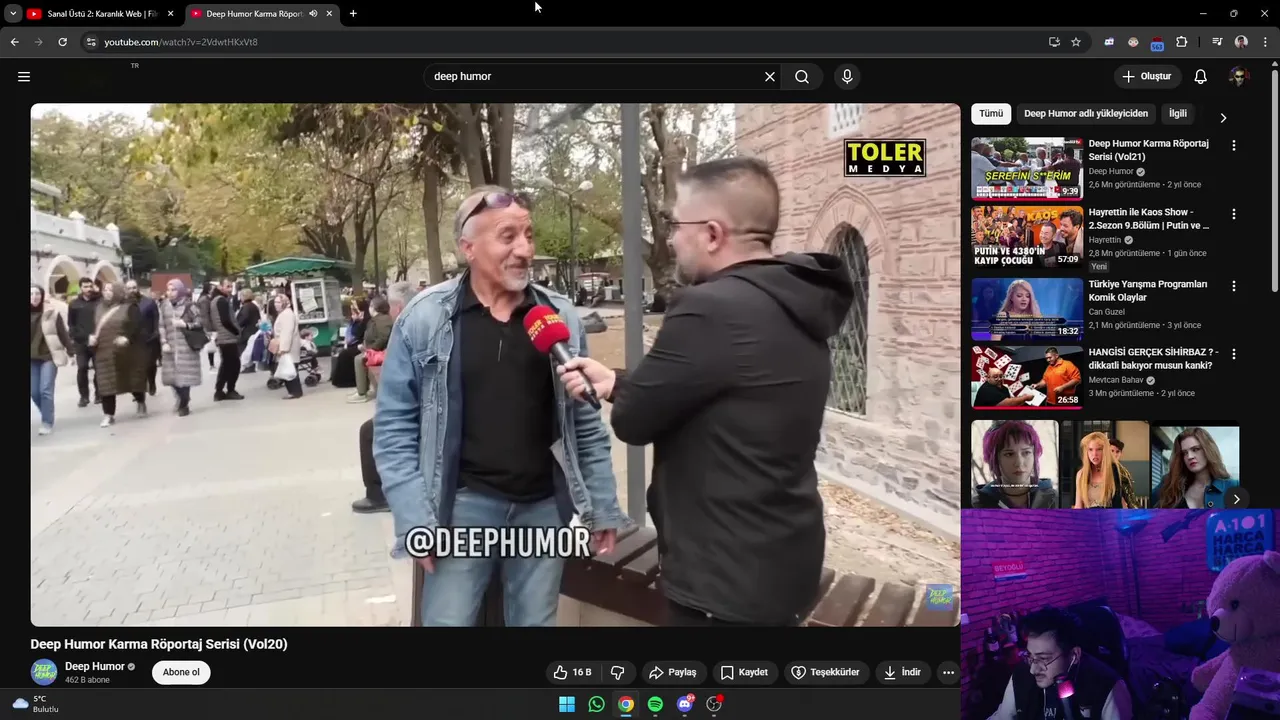Click the blue robot extension icon
Screen dimensions: 1280x720
pos(1109,42)
